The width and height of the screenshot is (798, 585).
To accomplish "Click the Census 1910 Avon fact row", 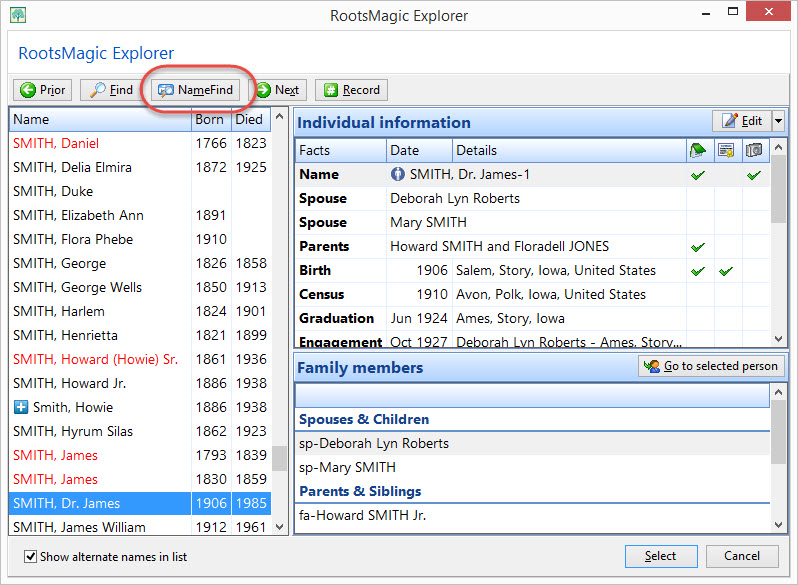I will [532, 294].
